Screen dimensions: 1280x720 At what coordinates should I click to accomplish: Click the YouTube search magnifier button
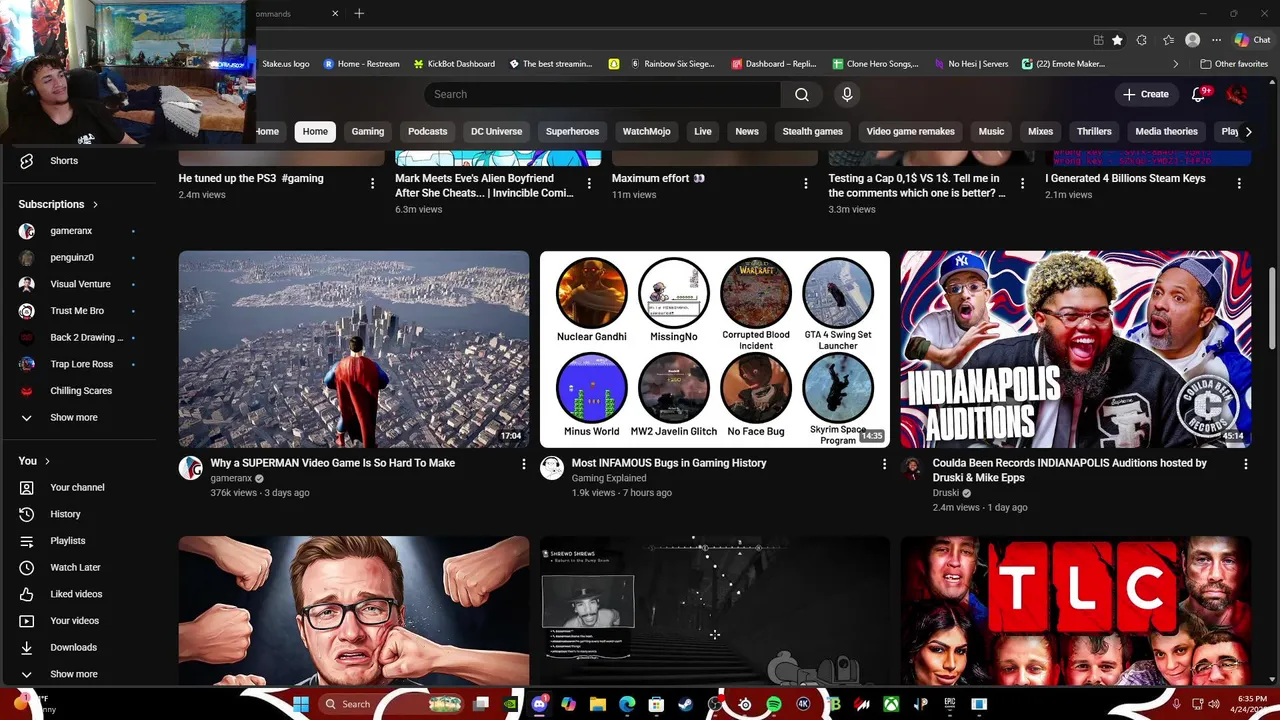coord(802,94)
